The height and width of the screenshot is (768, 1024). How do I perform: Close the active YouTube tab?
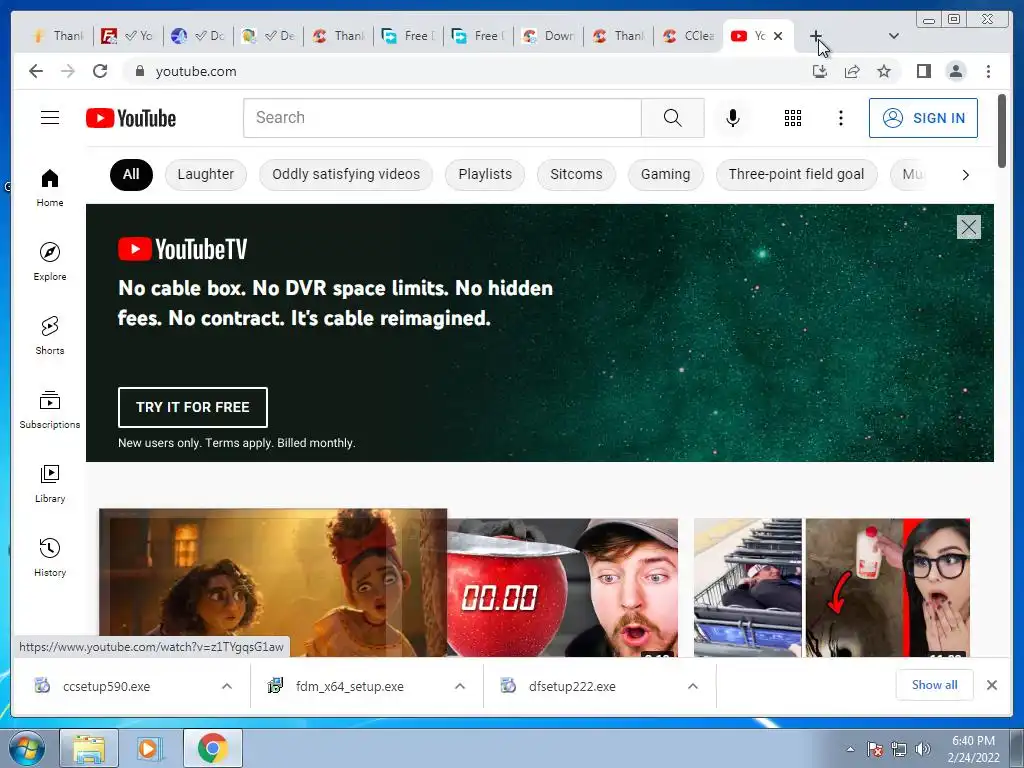pyautogui.click(x=778, y=36)
